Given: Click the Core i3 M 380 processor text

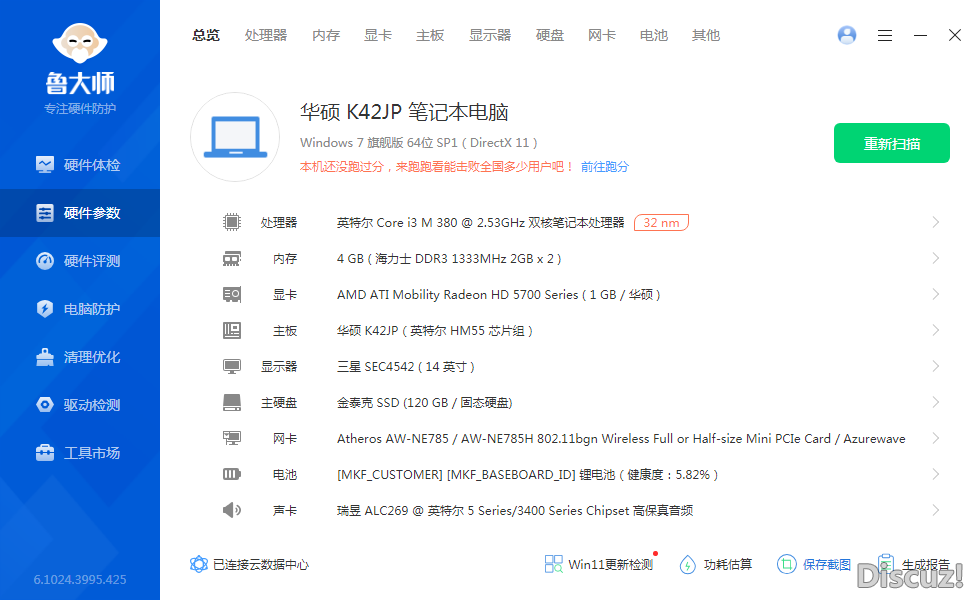Looking at the screenshot, I should point(480,222).
